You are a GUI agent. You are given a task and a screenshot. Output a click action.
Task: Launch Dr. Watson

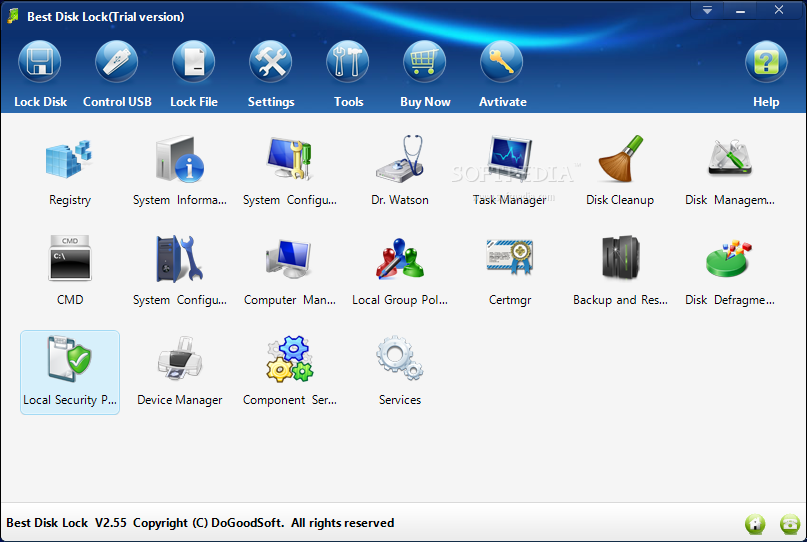pos(399,170)
